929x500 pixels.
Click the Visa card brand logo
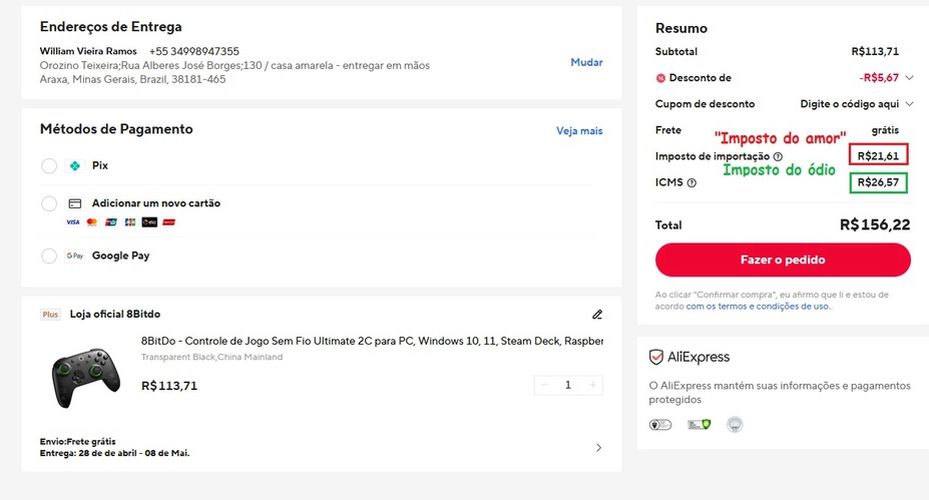tap(73, 222)
